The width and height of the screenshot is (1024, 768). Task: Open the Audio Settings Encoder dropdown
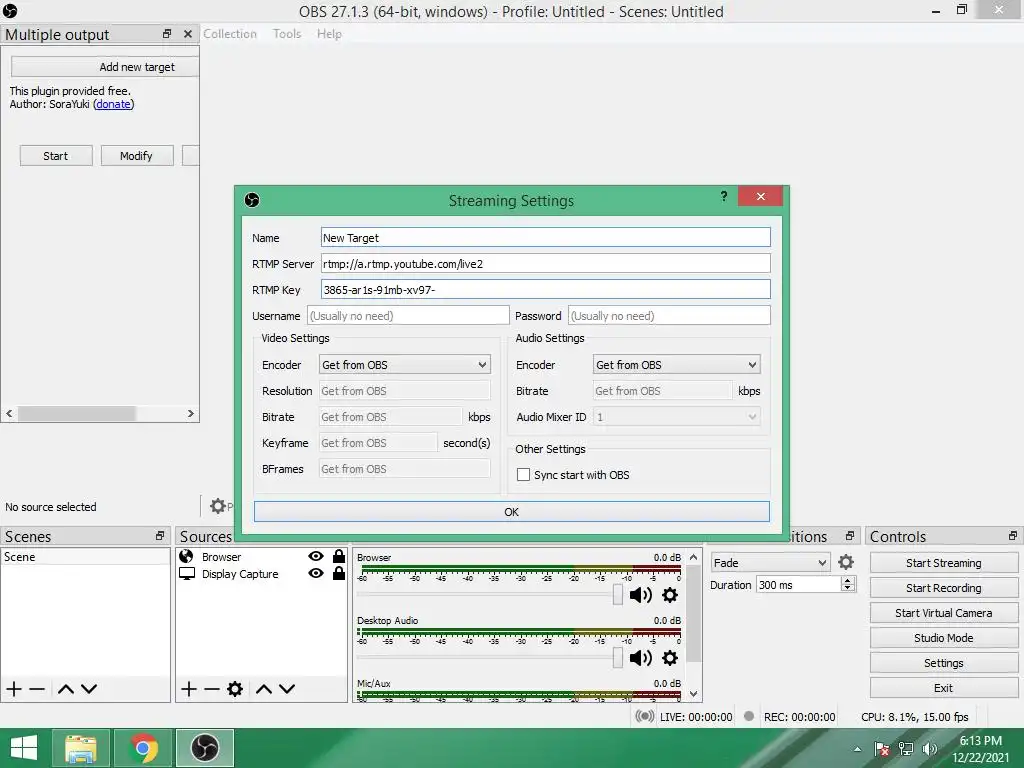[677, 364]
